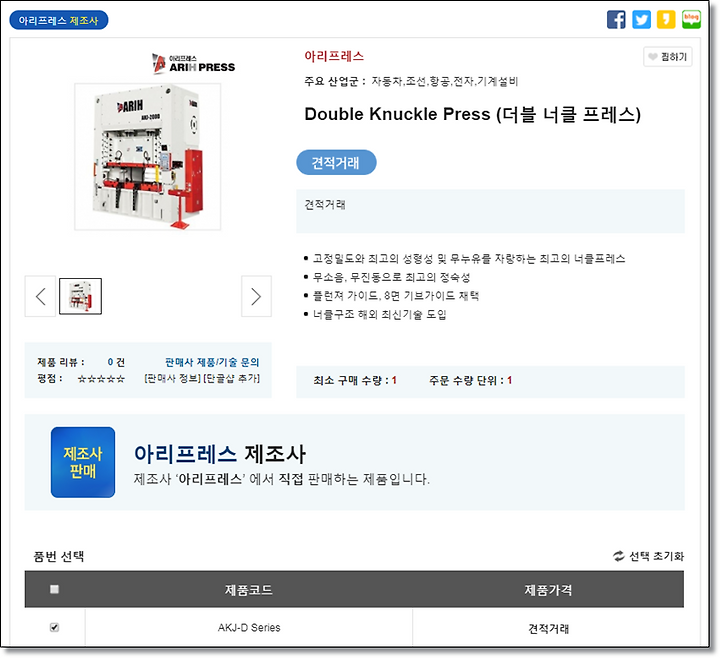720x658 pixels.
Task: Click the 아리프레스 제조사 blue badge
Action: pyautogui.click(x=59, y=21)
